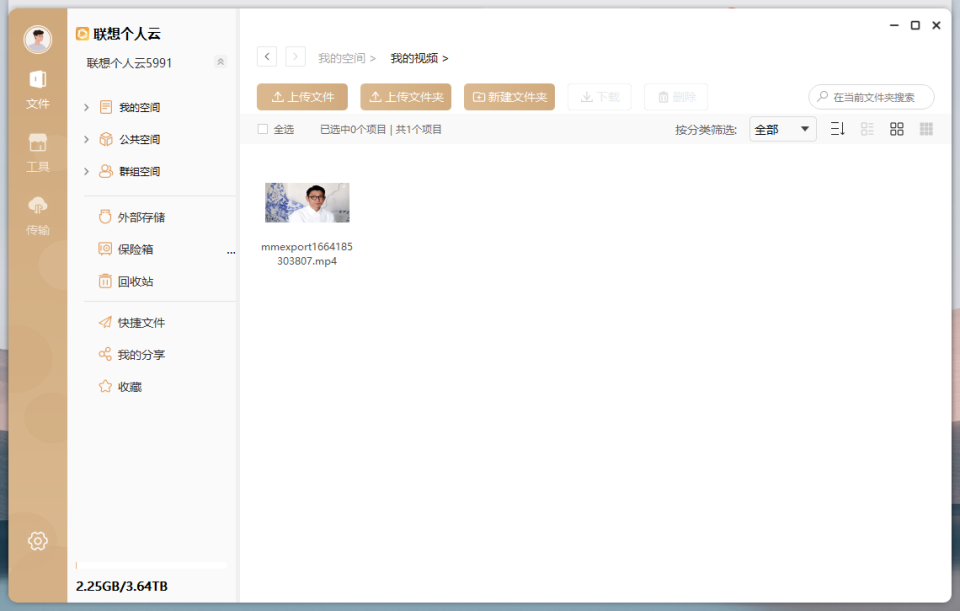The width and height of the screenshot is (960, 611).
Task: Click the 新建文件夹 new folder button
Action: pyautogui.click(x=509, y=97)
